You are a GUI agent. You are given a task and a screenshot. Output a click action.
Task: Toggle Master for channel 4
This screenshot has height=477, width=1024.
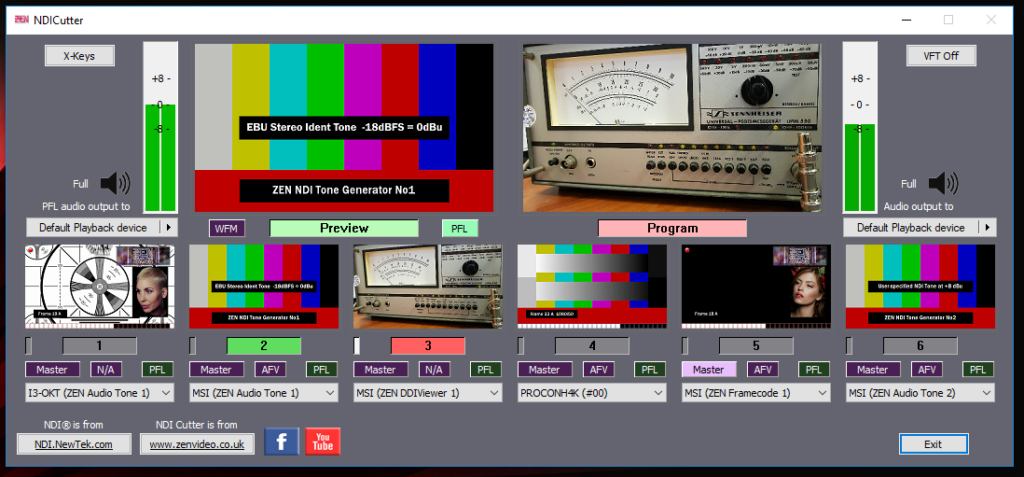tap(545, 369)
